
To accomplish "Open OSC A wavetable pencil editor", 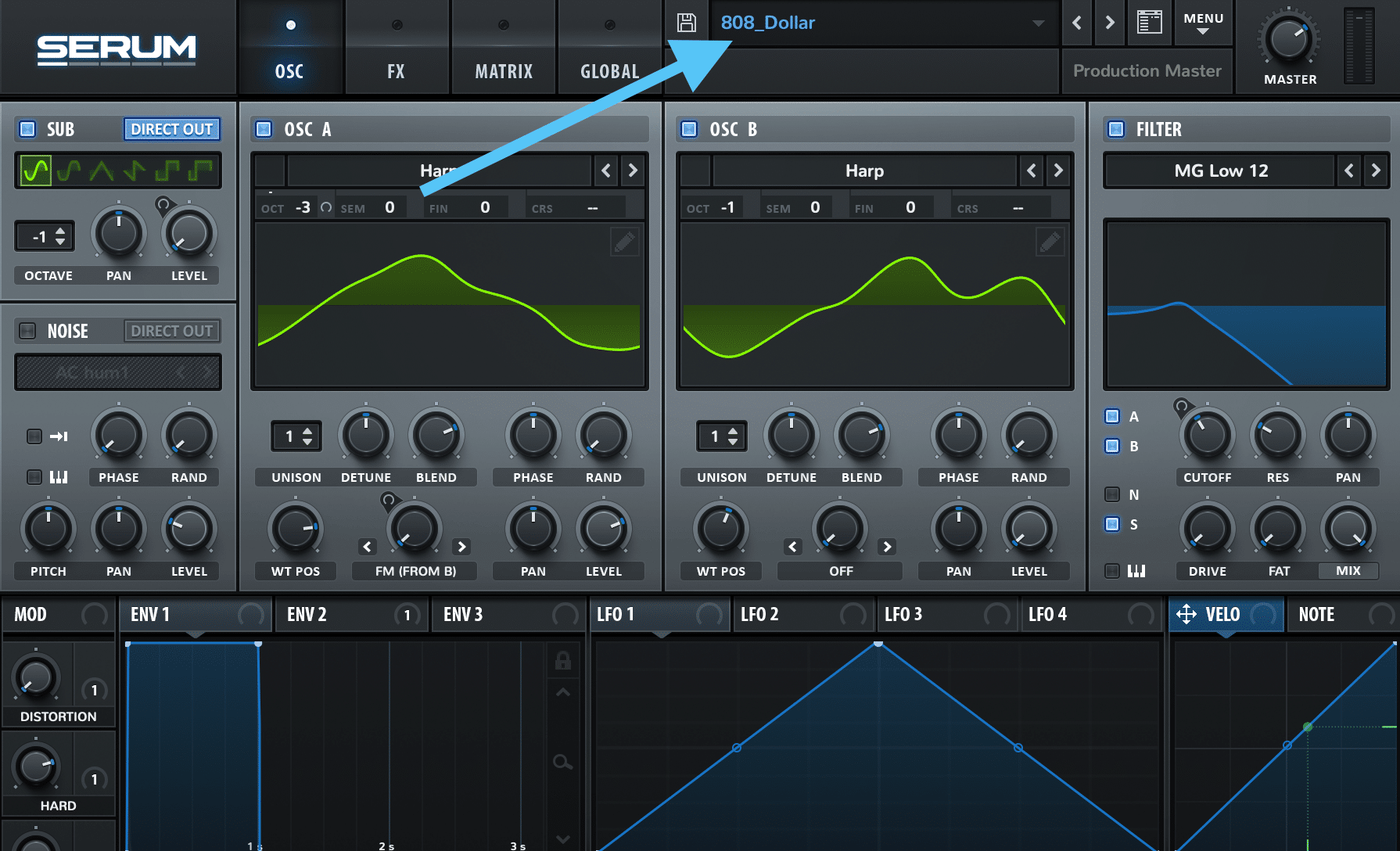I will [x=624, y=242].
